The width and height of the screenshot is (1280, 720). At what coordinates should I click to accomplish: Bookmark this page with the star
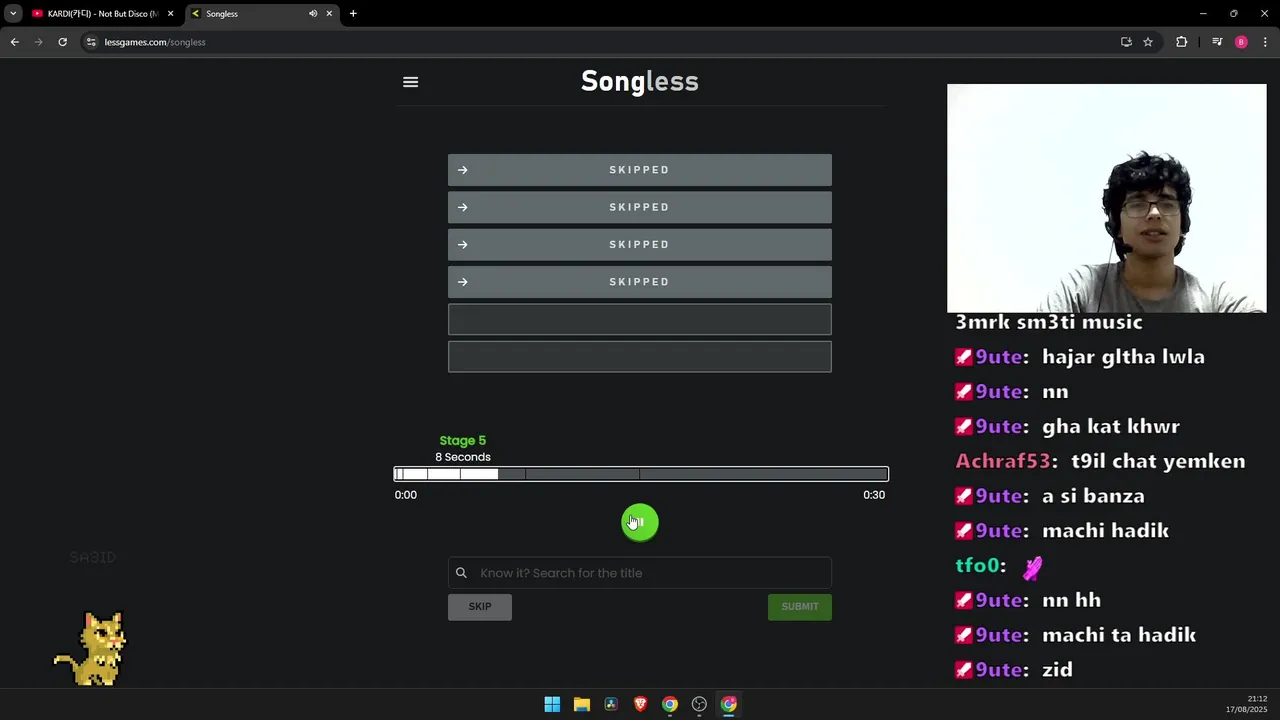(1148, 42)
